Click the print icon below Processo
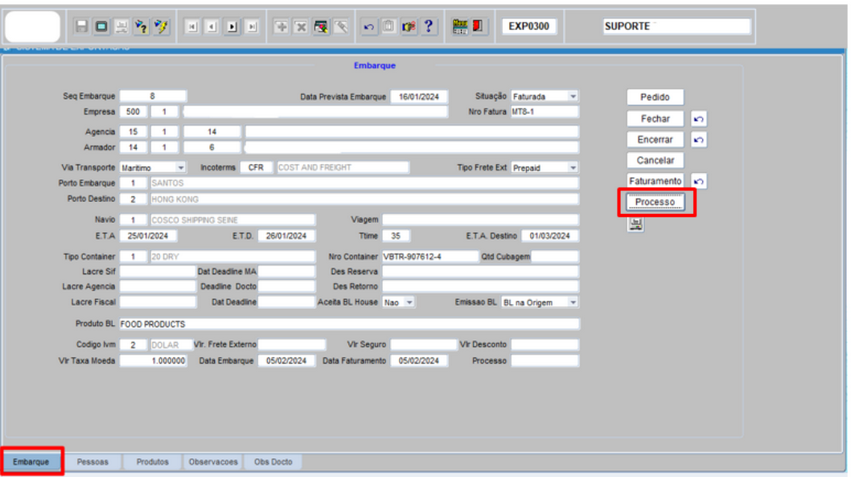The height and width of the screenshot is (477, 851). [636, 224]
